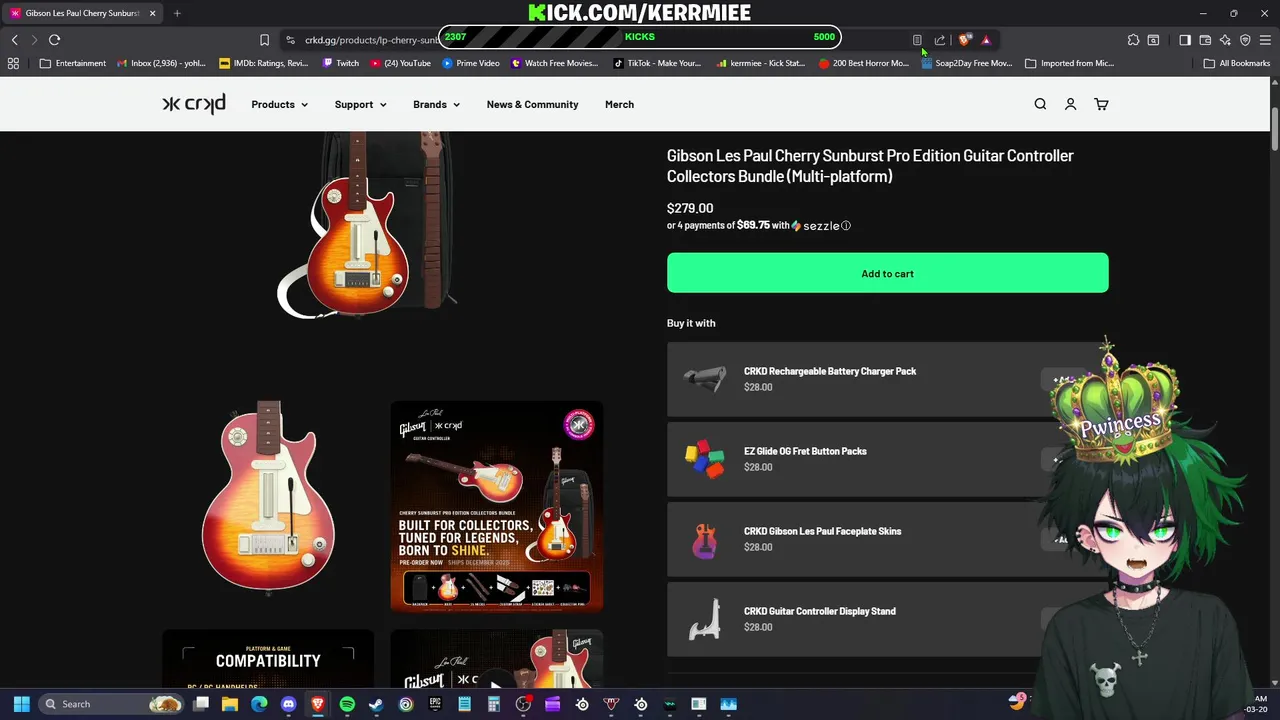1280x720 pixels.
Task: Open the IMDb Ratings bookmark
Action: point(264,63)
